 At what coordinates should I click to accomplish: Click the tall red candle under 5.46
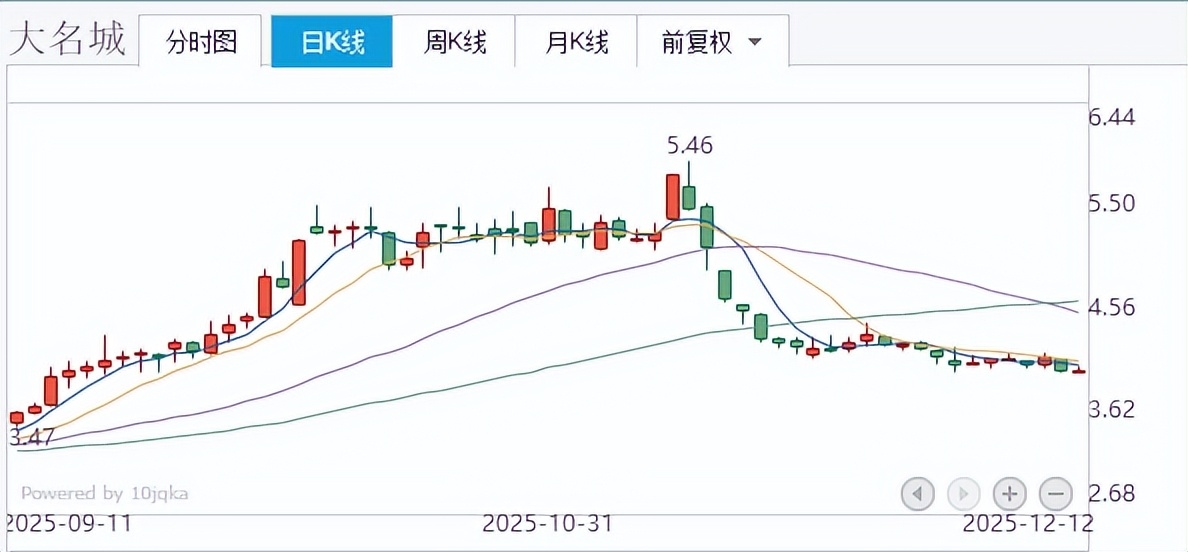click(673, 197)
